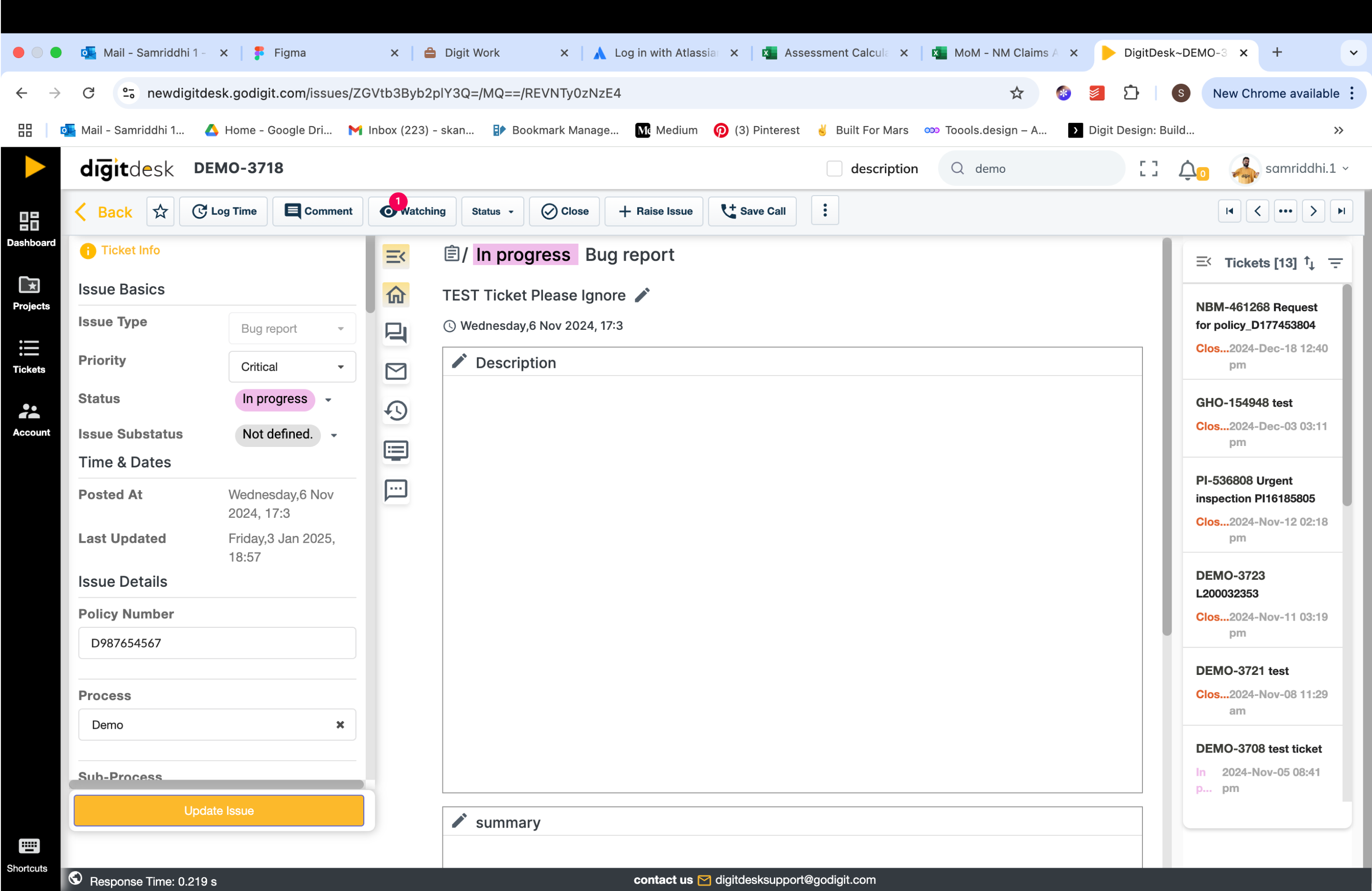Open Account in the sidebar
1372x891 pixels.
point(30,419)
